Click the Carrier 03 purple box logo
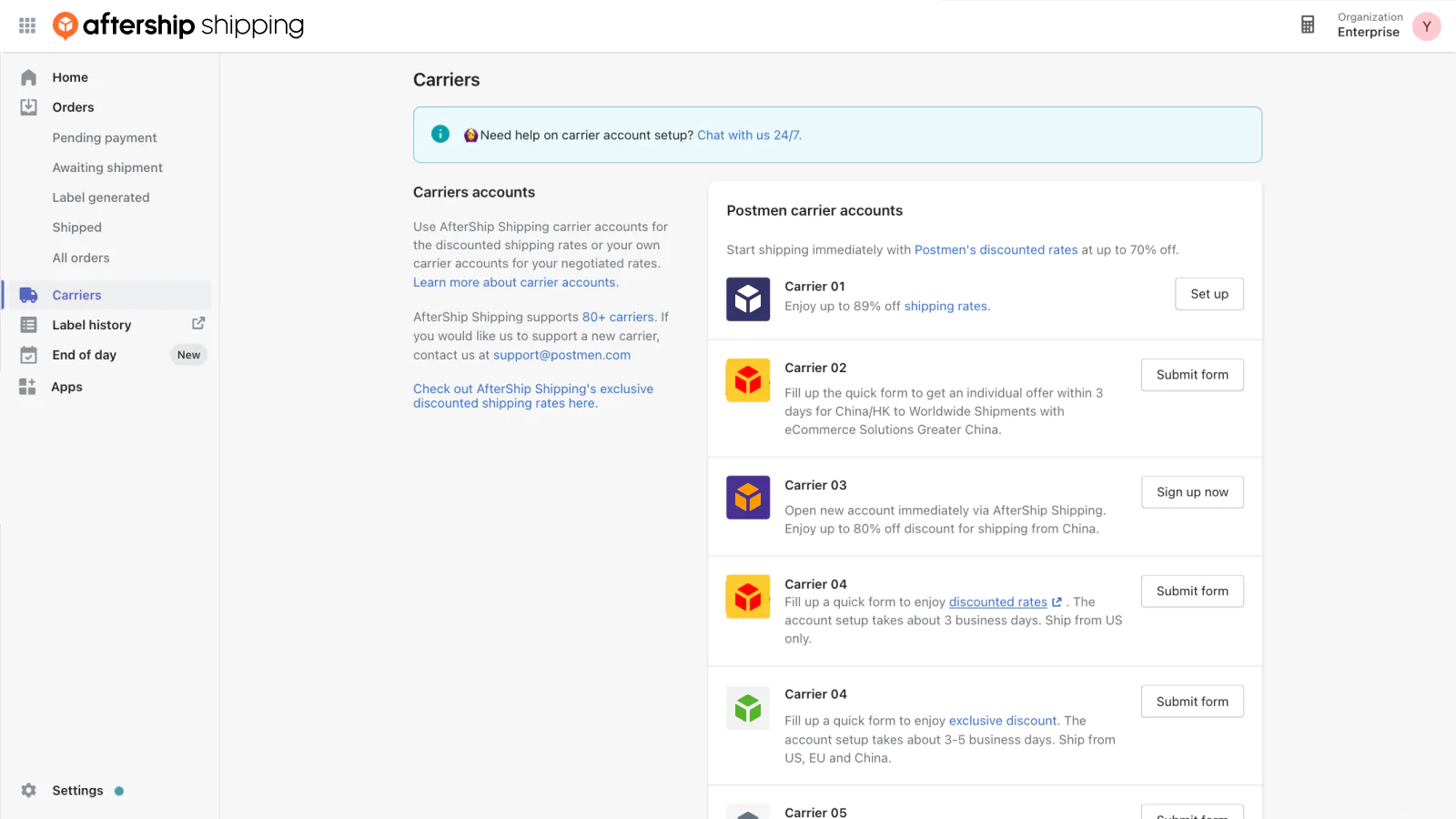 coord(748,498)
